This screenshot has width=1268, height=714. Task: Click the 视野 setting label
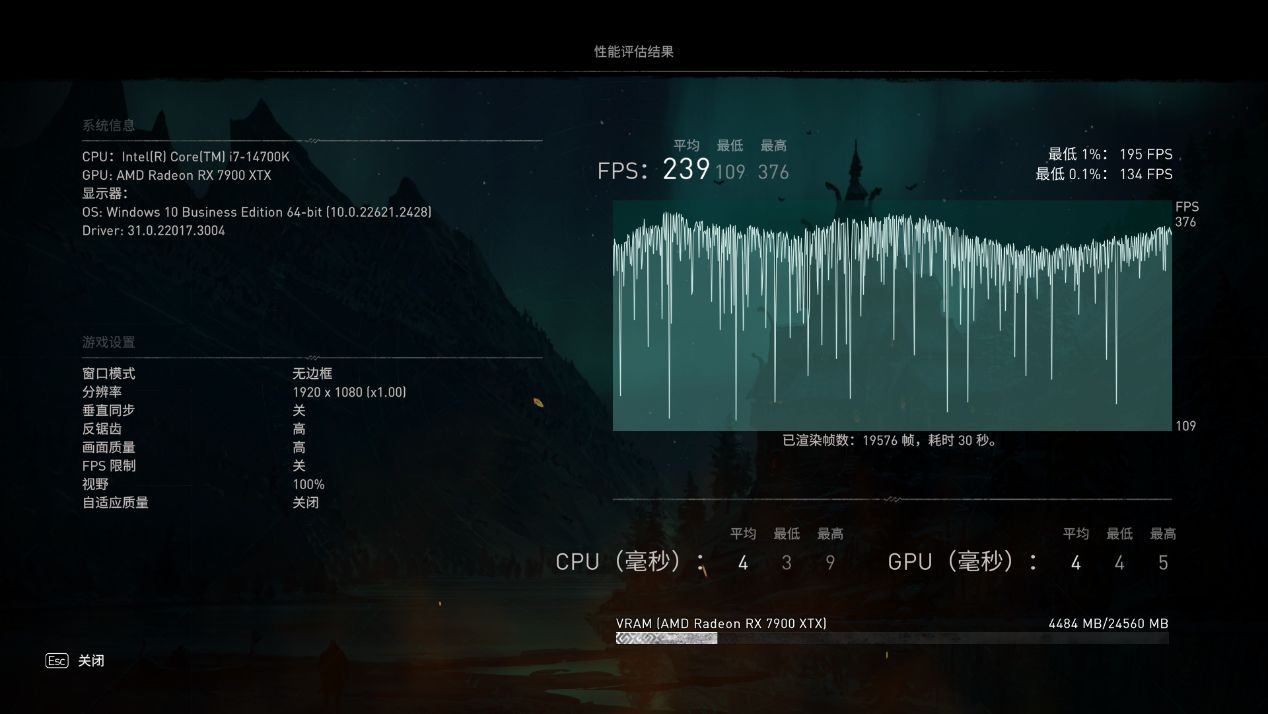(x=95, y=485)
